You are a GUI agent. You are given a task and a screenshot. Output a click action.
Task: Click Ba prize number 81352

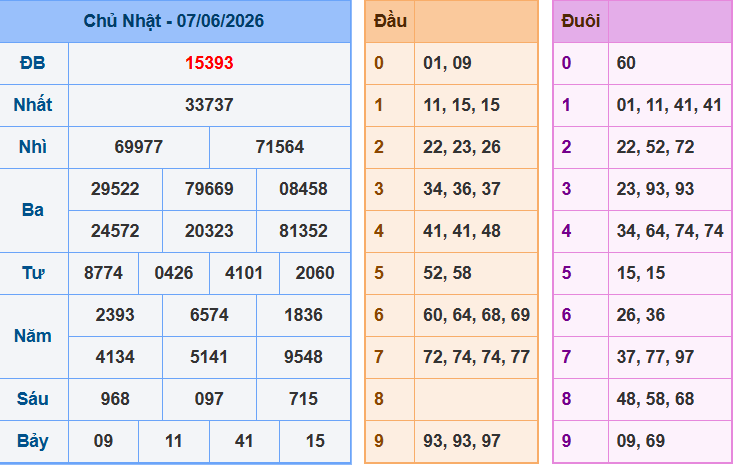point(303,231)
